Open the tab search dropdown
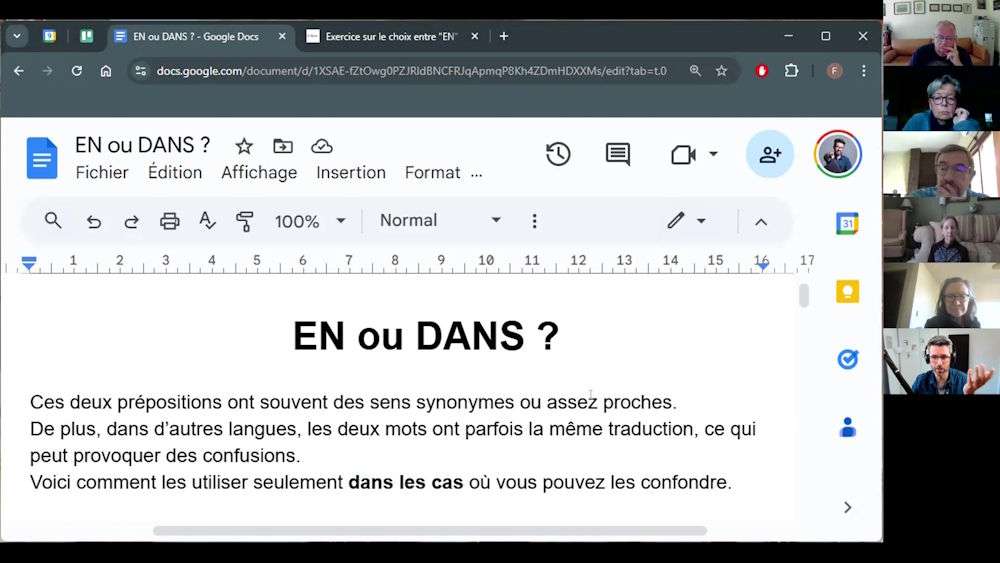 (x=17, y=36)
